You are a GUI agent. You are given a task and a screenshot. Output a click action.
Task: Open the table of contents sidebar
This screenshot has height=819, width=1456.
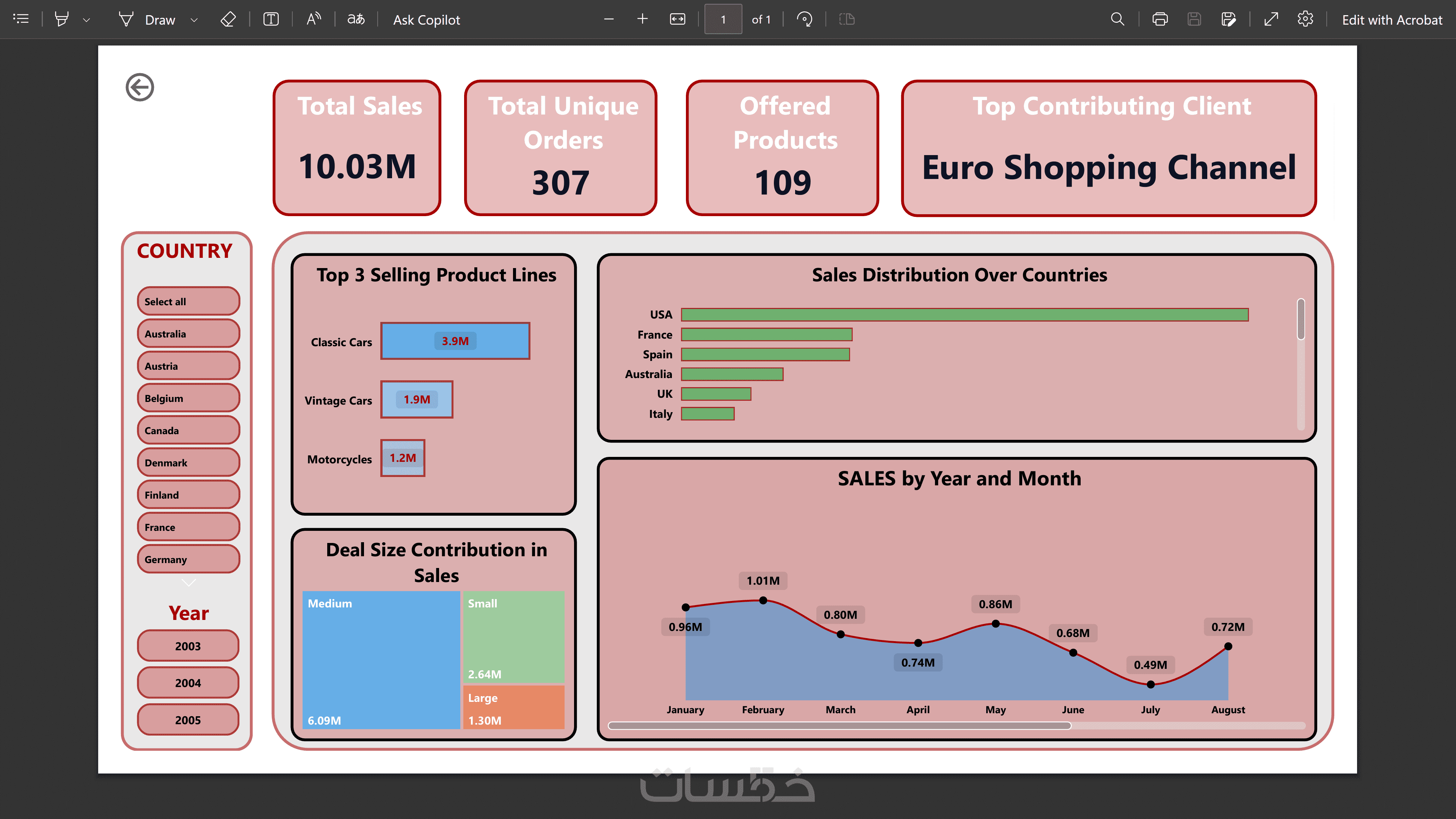[x=21, y=19]
